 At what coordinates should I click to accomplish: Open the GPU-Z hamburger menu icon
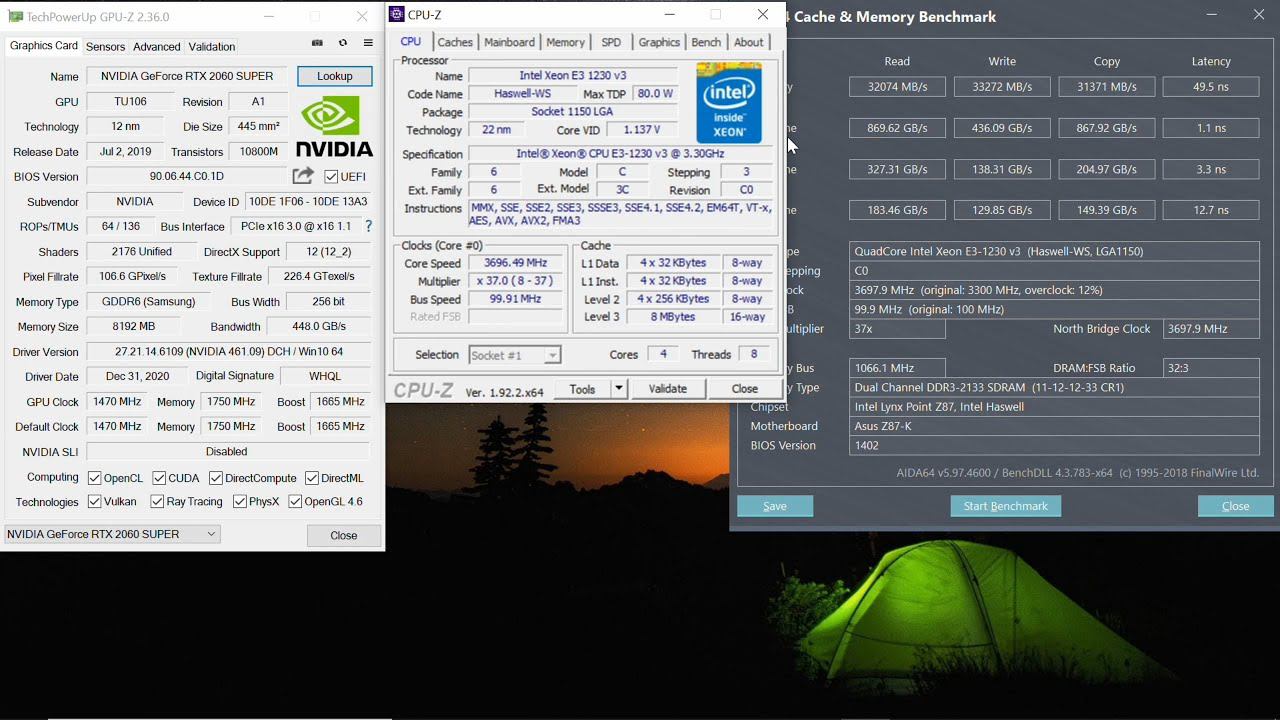[368, 43]
